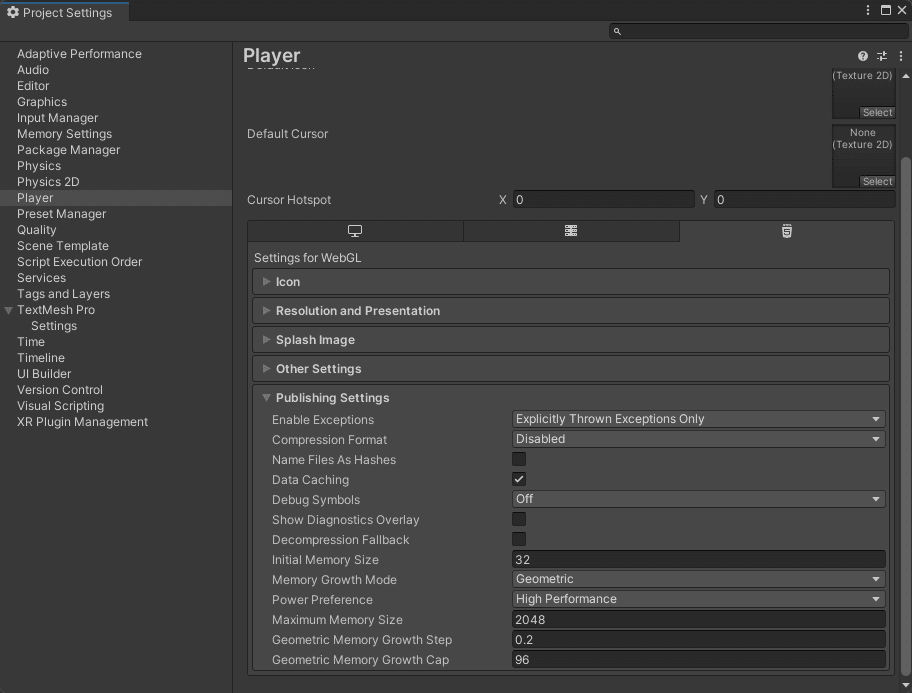Select Player in the settings list
This screenshot has height=693, width=912.
(x=116, y=198)
